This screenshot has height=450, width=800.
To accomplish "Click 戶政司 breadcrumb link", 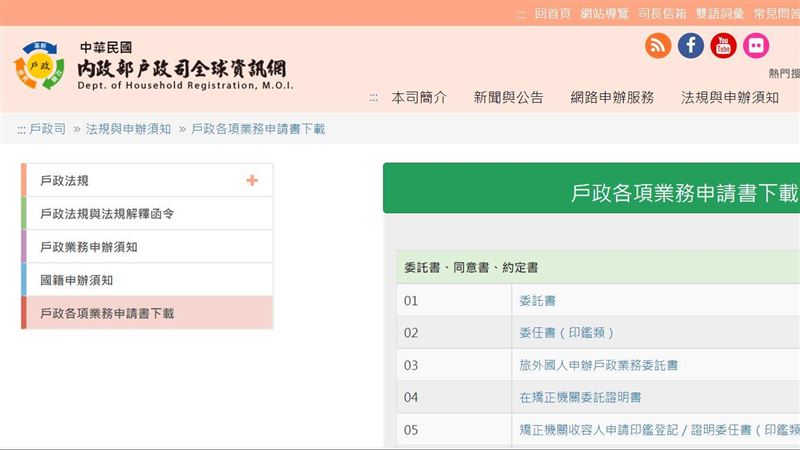I will pyautogui.click(x=47, y=129).
